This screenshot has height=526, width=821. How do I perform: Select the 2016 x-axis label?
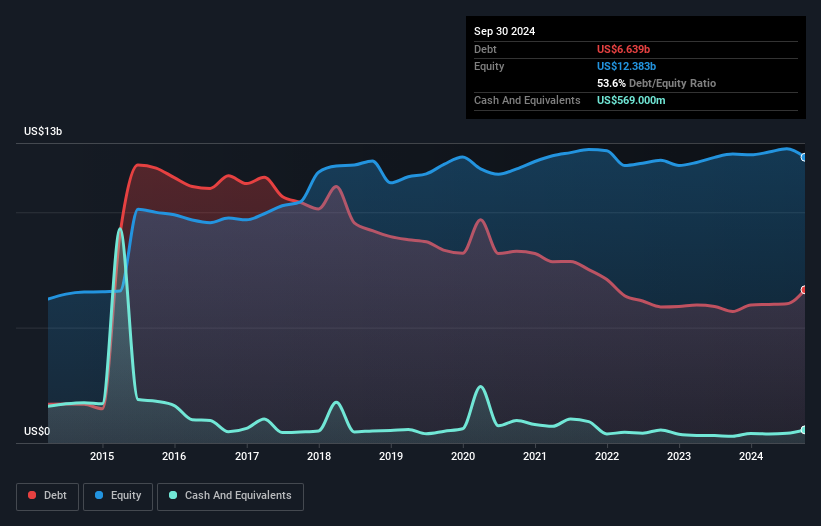(174, 456)
